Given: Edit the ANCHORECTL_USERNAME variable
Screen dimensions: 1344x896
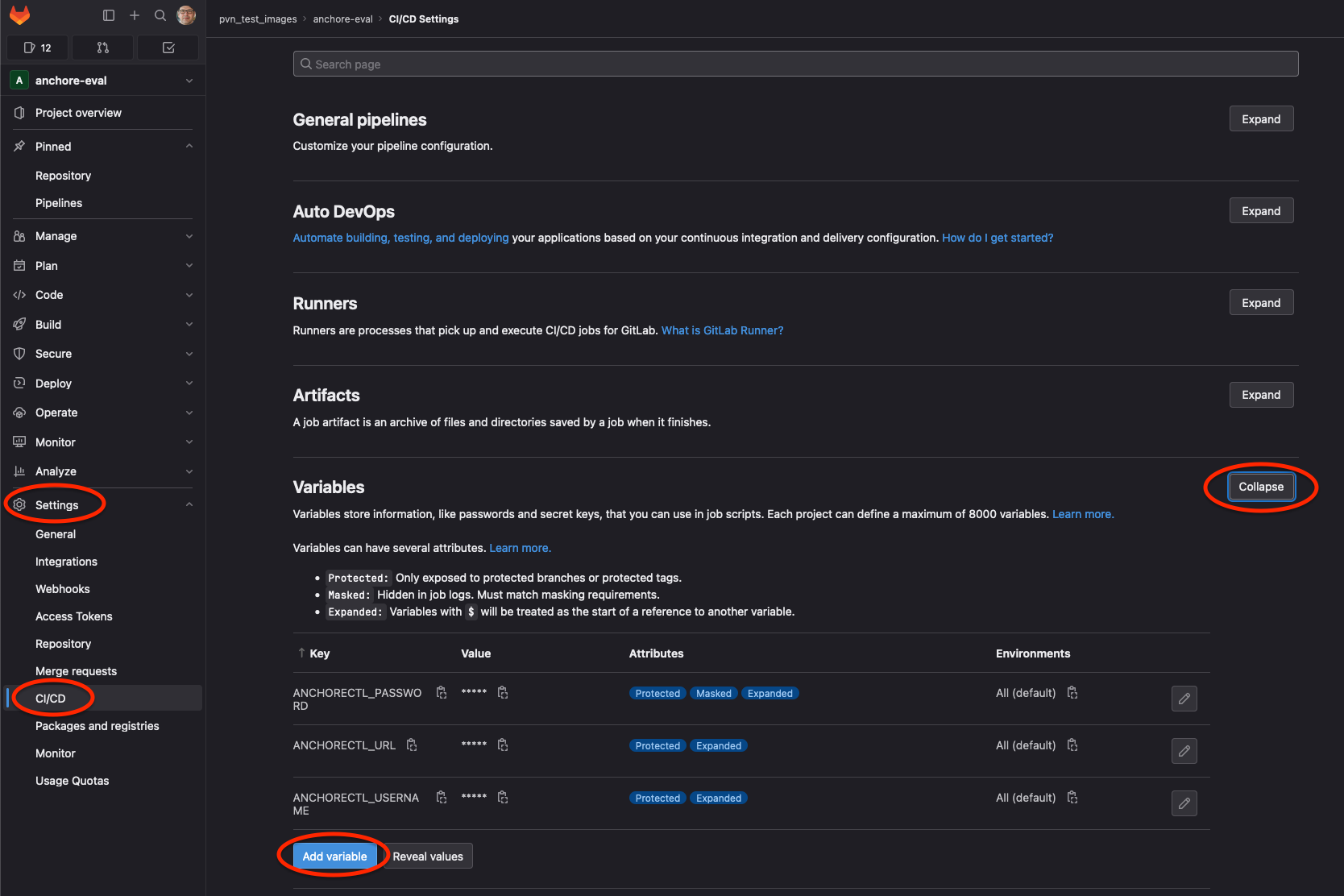Looking at the screenshot, I should point(1184,803).
